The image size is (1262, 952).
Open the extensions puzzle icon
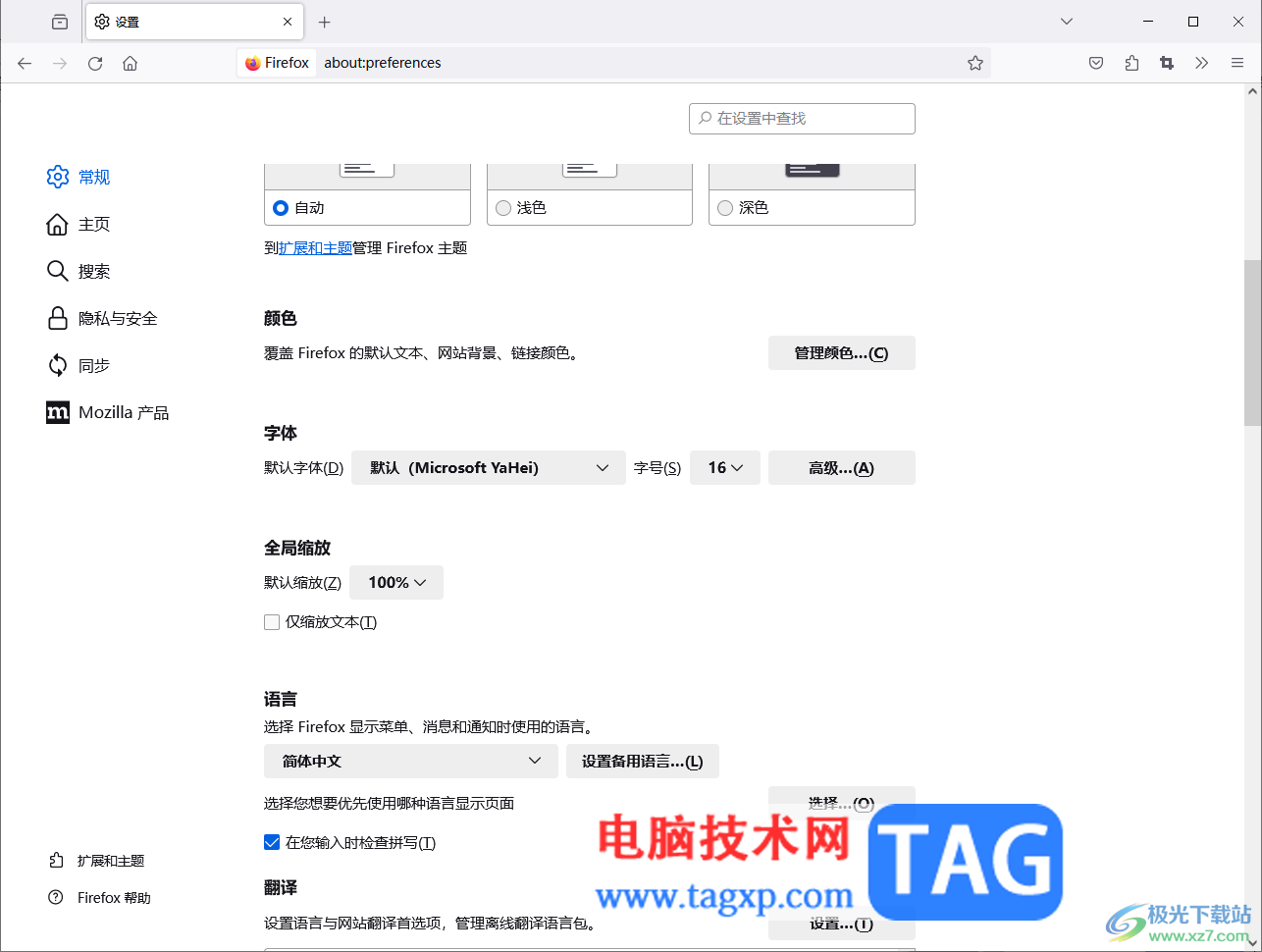point(1131,63)
